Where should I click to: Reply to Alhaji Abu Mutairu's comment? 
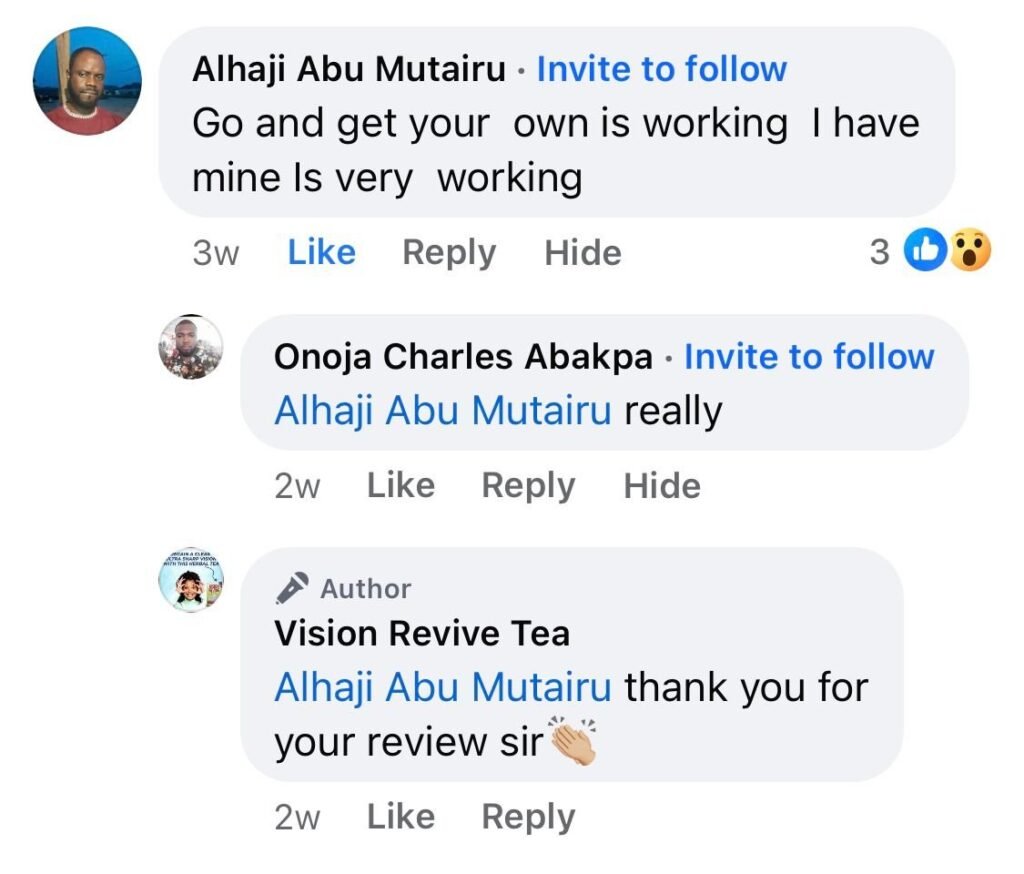click(449, 253)
